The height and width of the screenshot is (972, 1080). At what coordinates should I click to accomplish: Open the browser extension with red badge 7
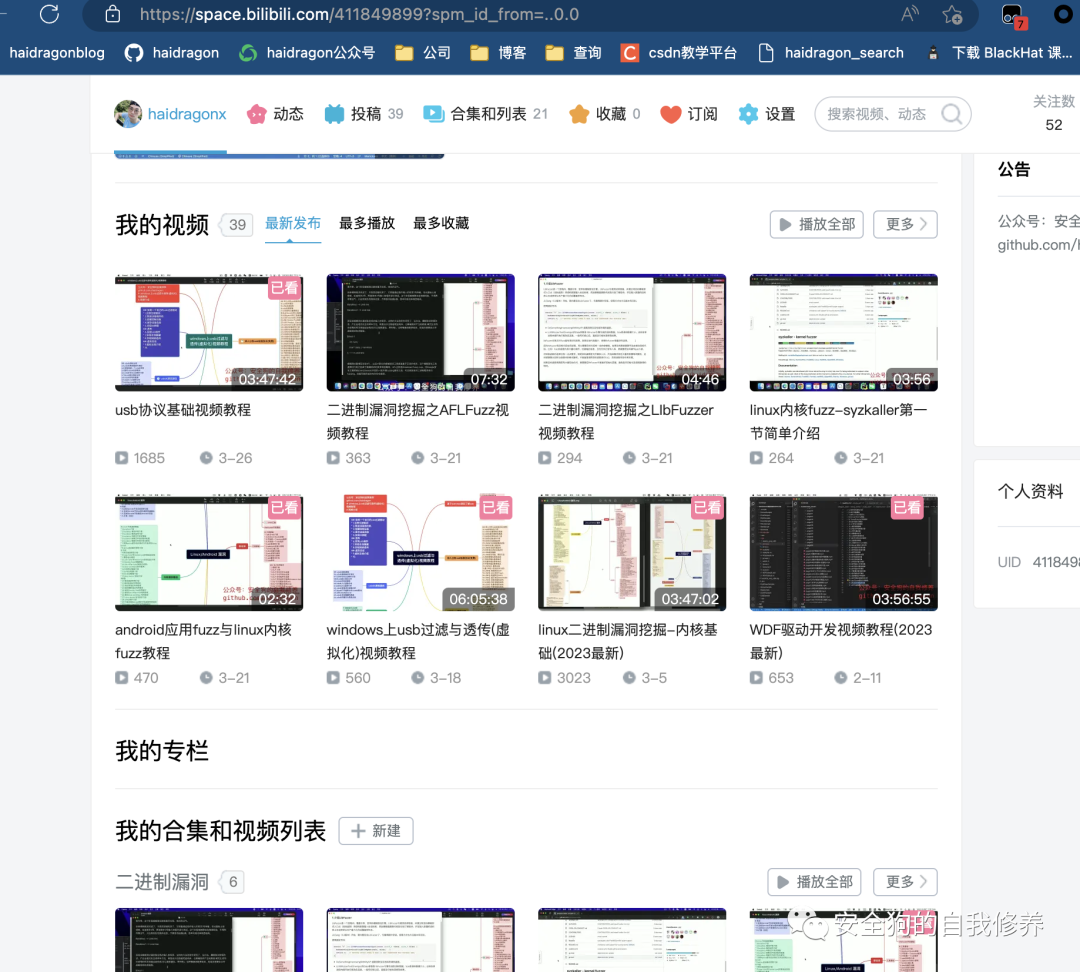point(1013,15)
